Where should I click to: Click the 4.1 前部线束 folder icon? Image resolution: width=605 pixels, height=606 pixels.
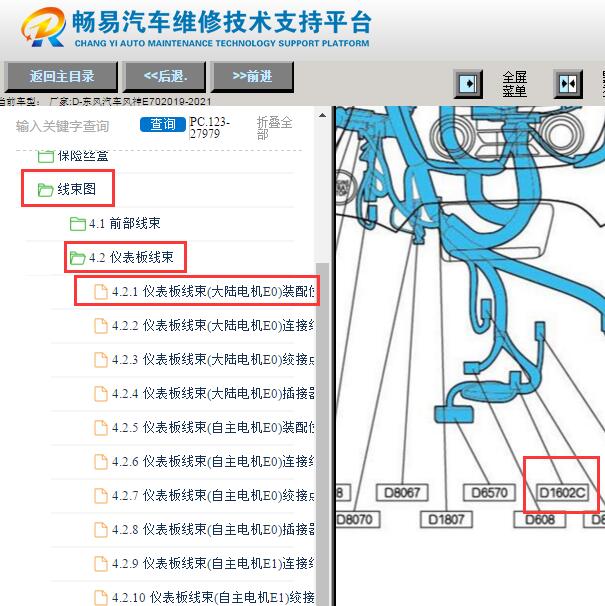(x=78, y=224)
